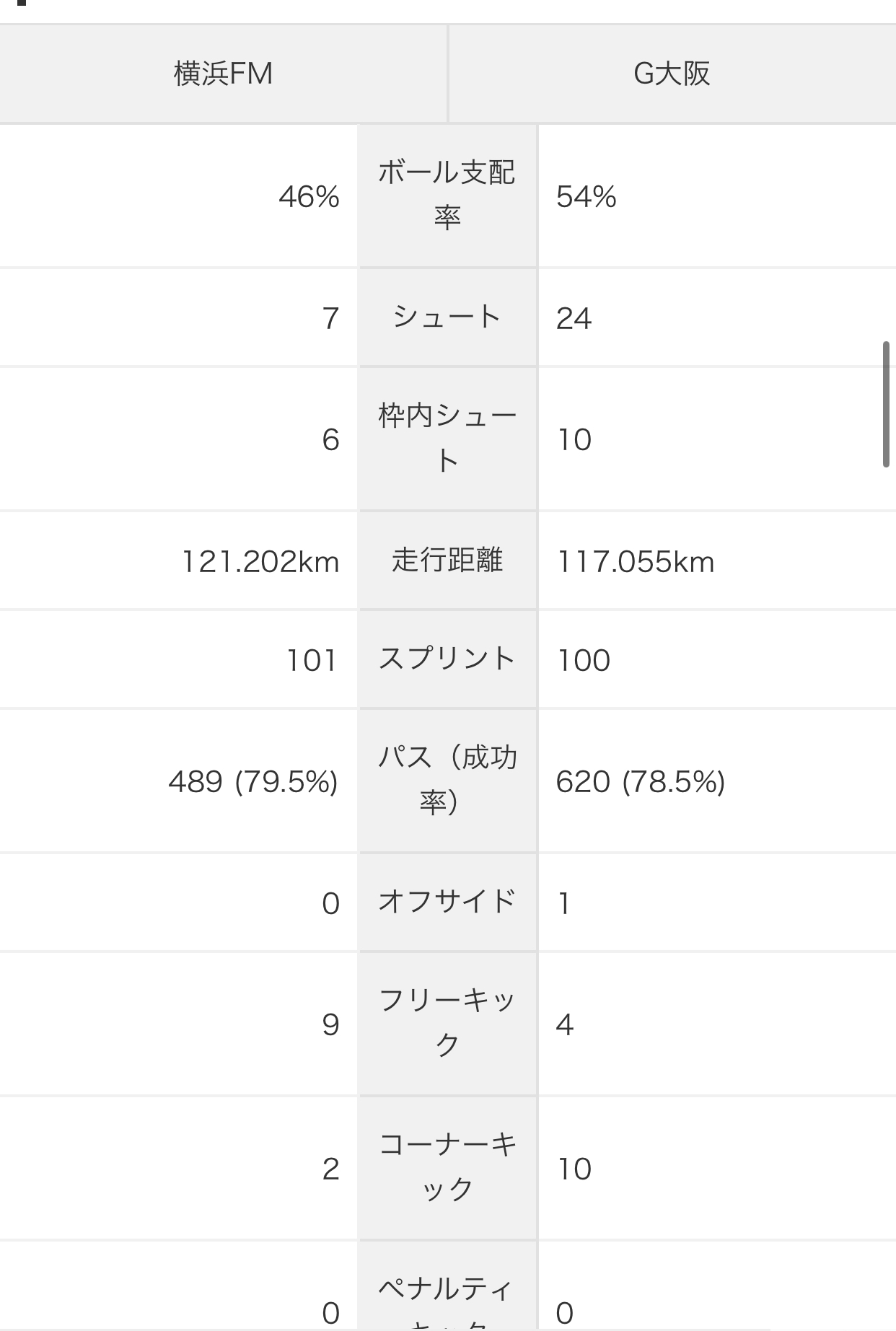The height and width of the screenshot is (1331, 896).
Task: Click the 489 (79.5%) pass value
Action: pos(253,781)
